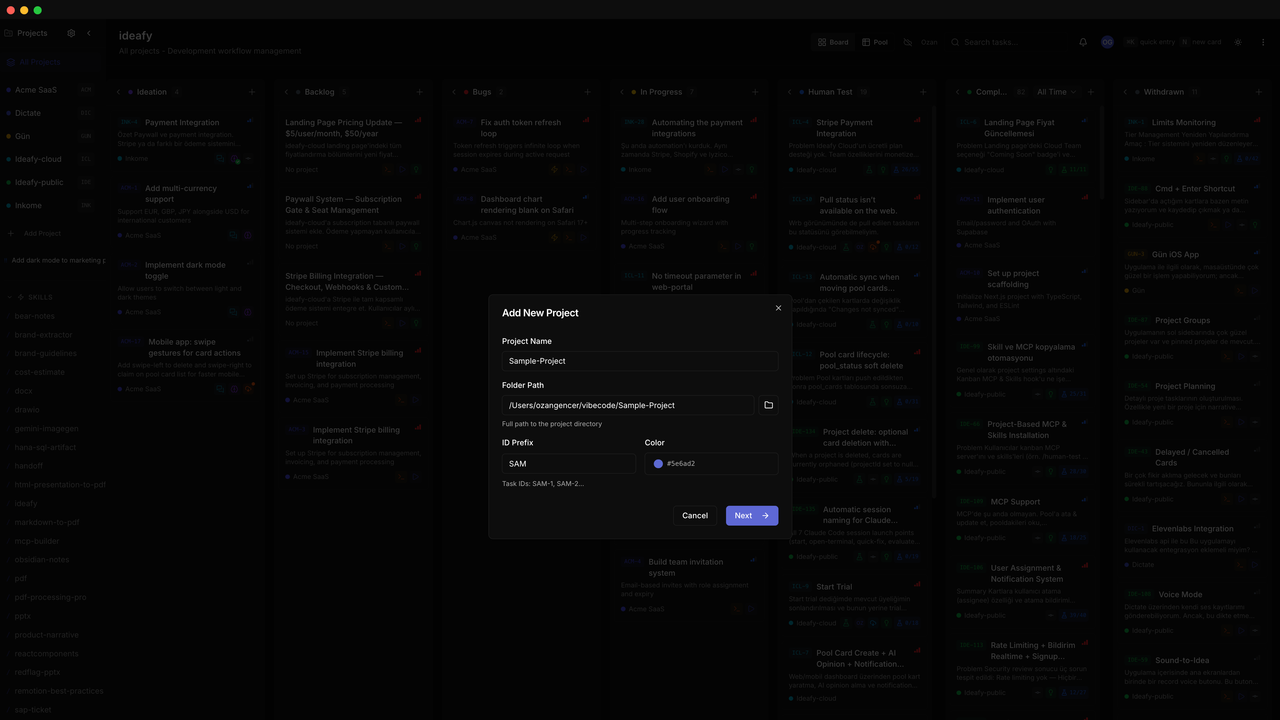Click the OG user avatar
Screen dimensions: 1280x720
pos(1107,43)
